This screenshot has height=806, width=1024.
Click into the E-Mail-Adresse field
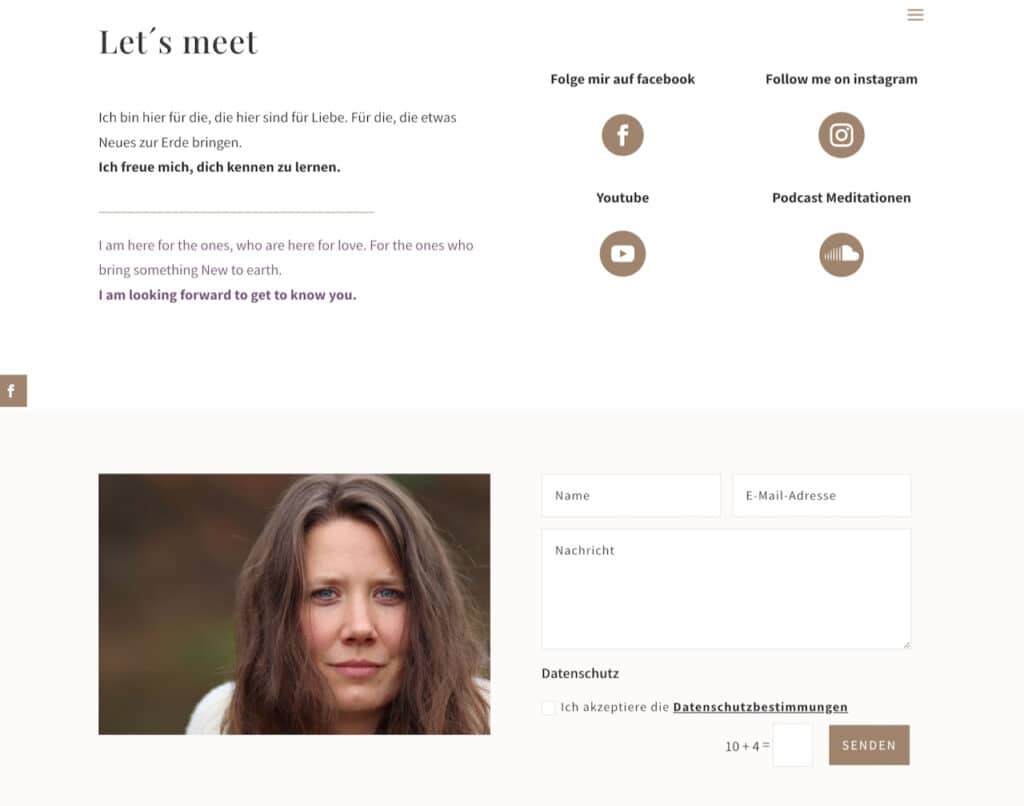821,495
